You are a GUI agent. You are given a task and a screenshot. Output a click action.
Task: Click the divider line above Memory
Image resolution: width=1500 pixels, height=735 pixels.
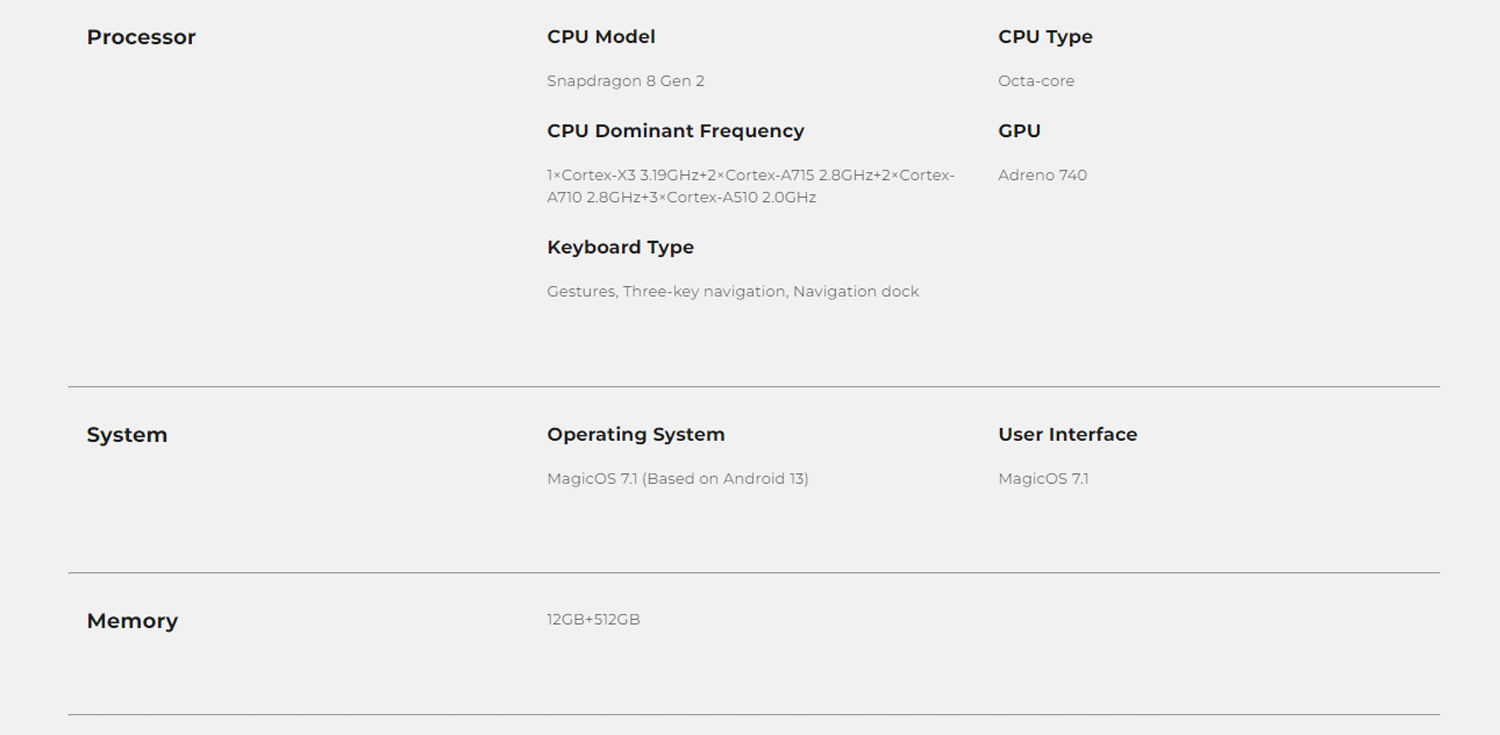pyautogui.click(x=754, y=573)
